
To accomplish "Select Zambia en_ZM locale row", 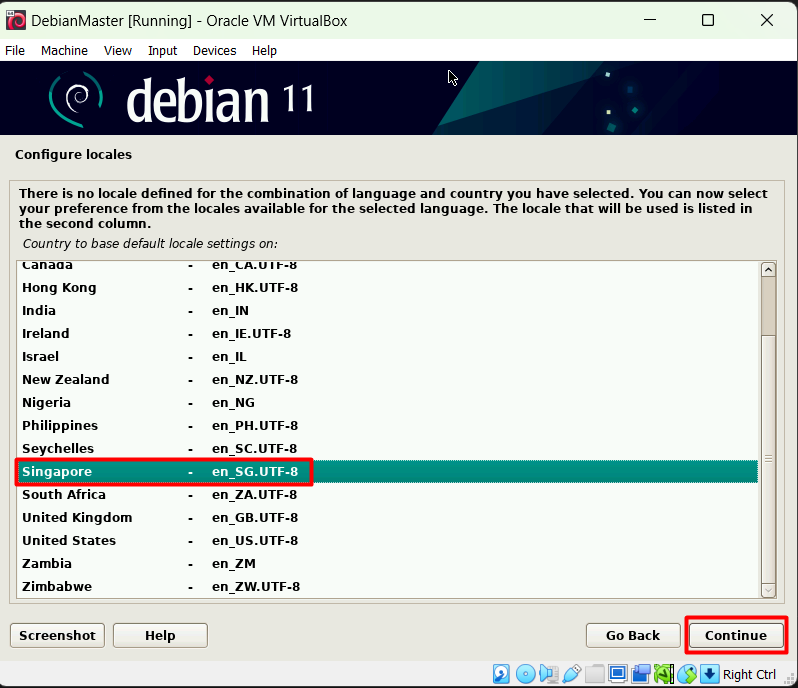I will pyautogui.click(x=387, y=563).
